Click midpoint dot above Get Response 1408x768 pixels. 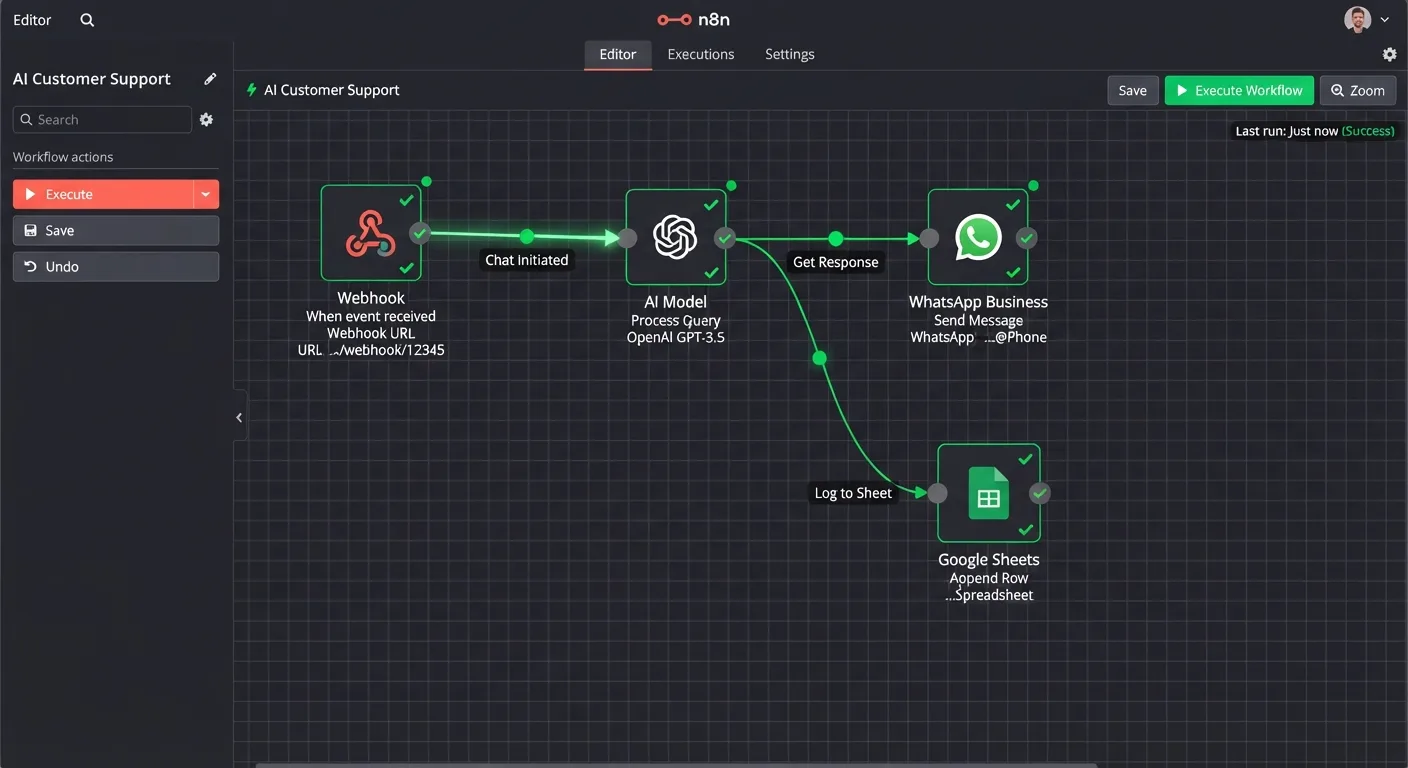point(836,238)
